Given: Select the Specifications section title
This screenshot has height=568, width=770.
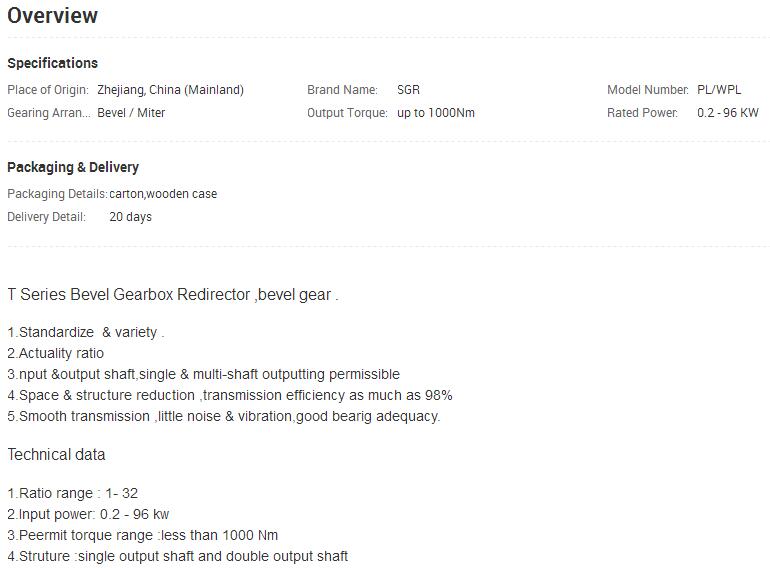Looking at the screenshot, I should [x=53, y=63].
